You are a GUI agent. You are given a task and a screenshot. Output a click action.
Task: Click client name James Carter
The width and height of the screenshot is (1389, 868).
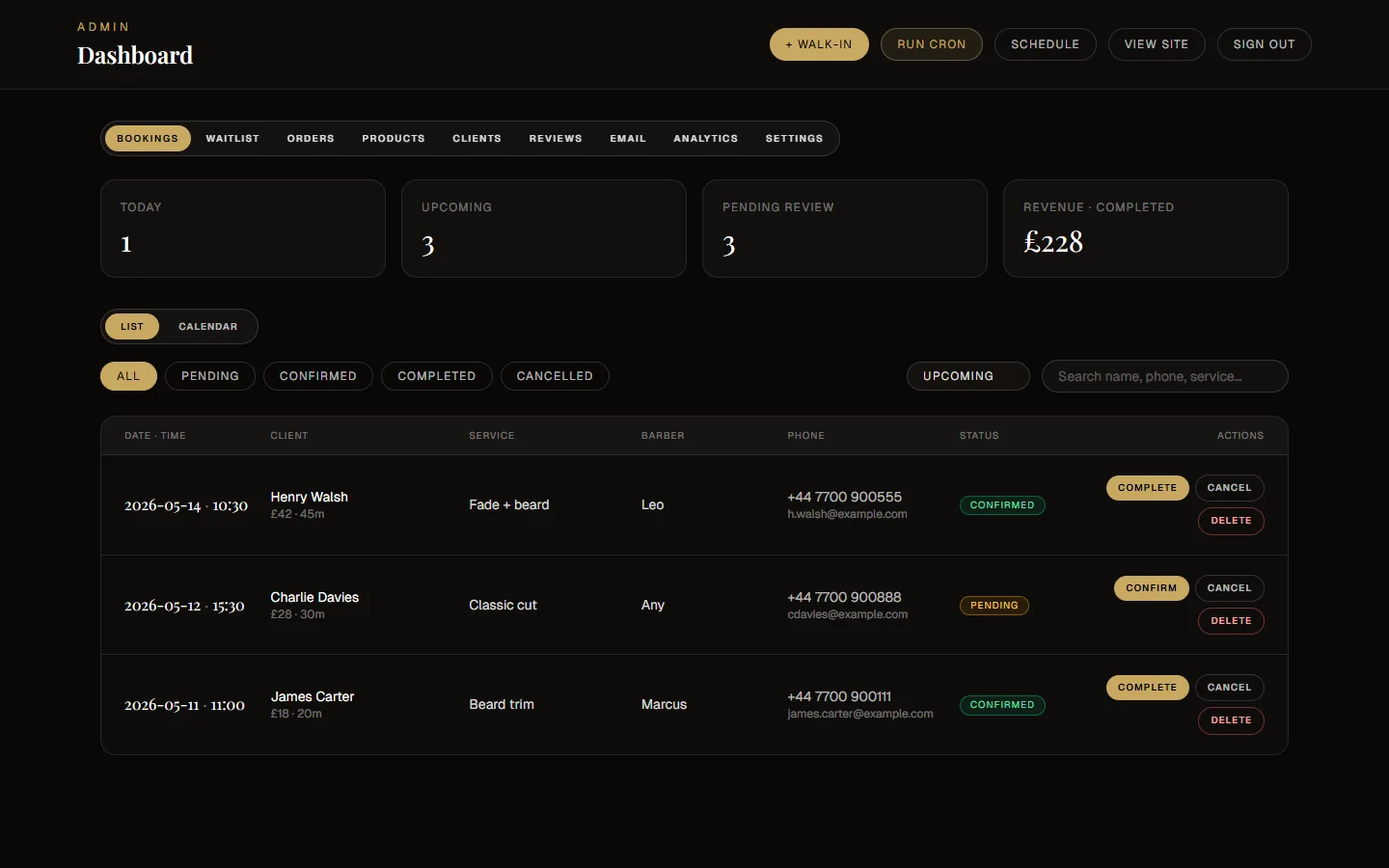coord(313,696)
